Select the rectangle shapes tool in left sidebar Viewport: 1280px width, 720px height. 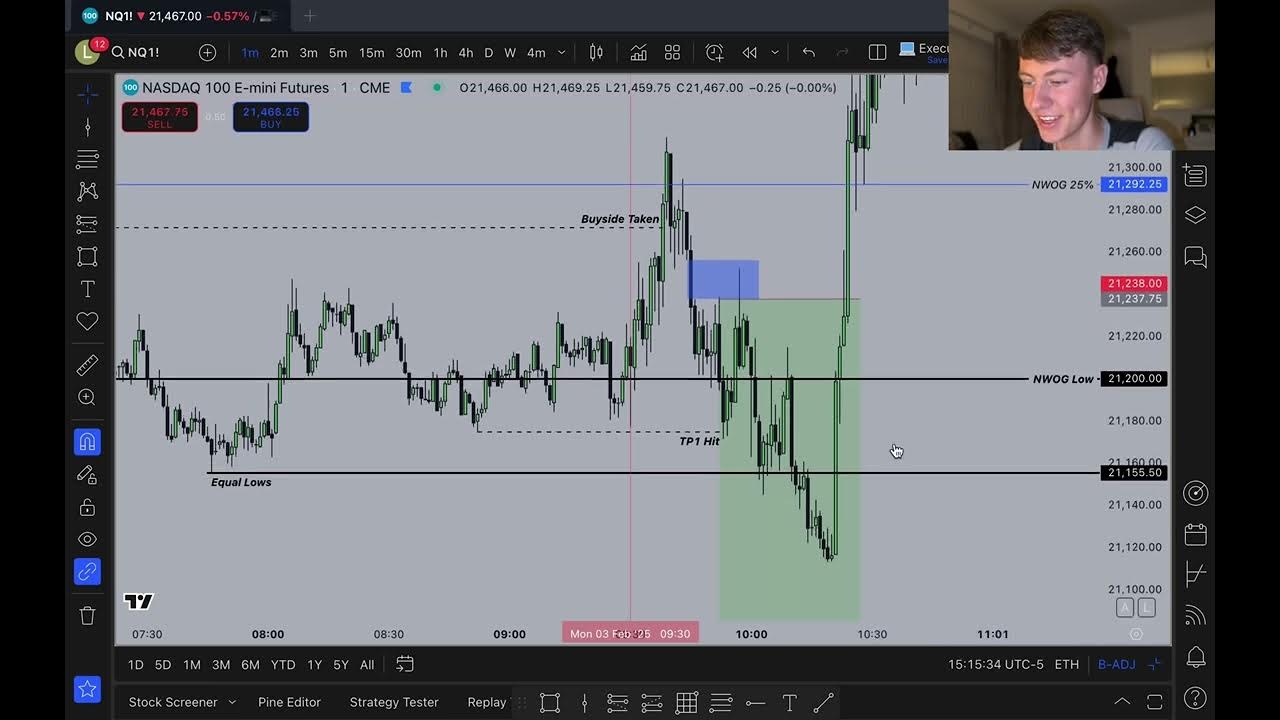point(87,256)
